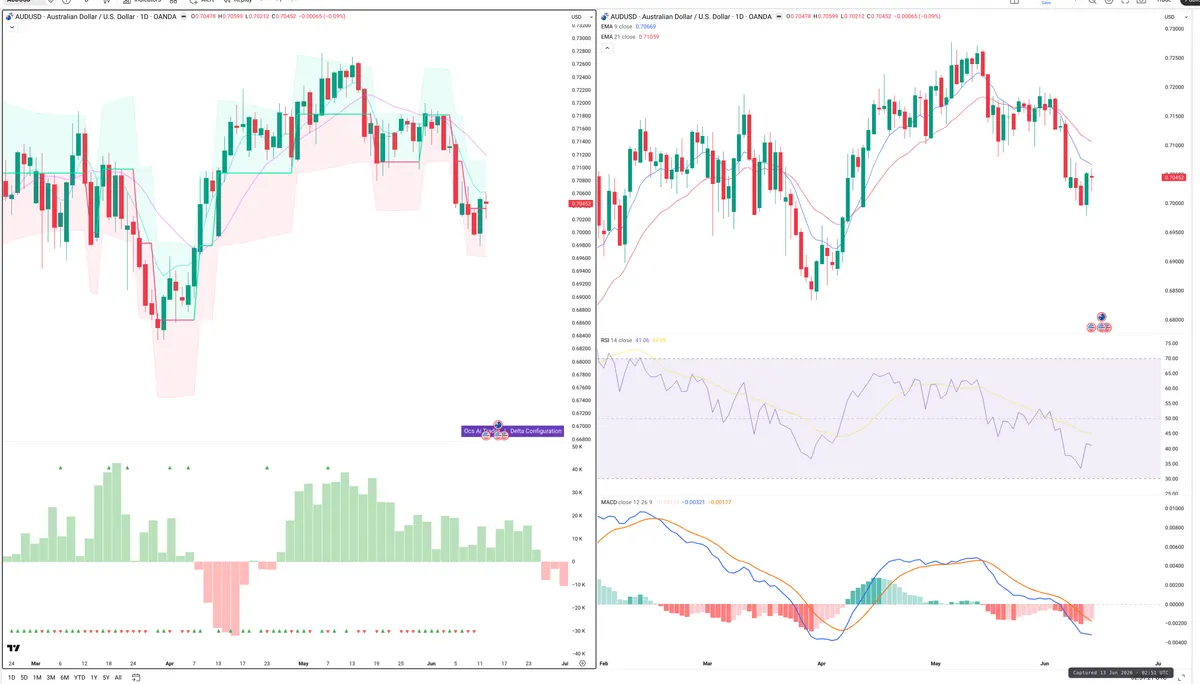
Task: Click the 0.00000 level on MACD axis
Action: click(x=1175, y=605)
